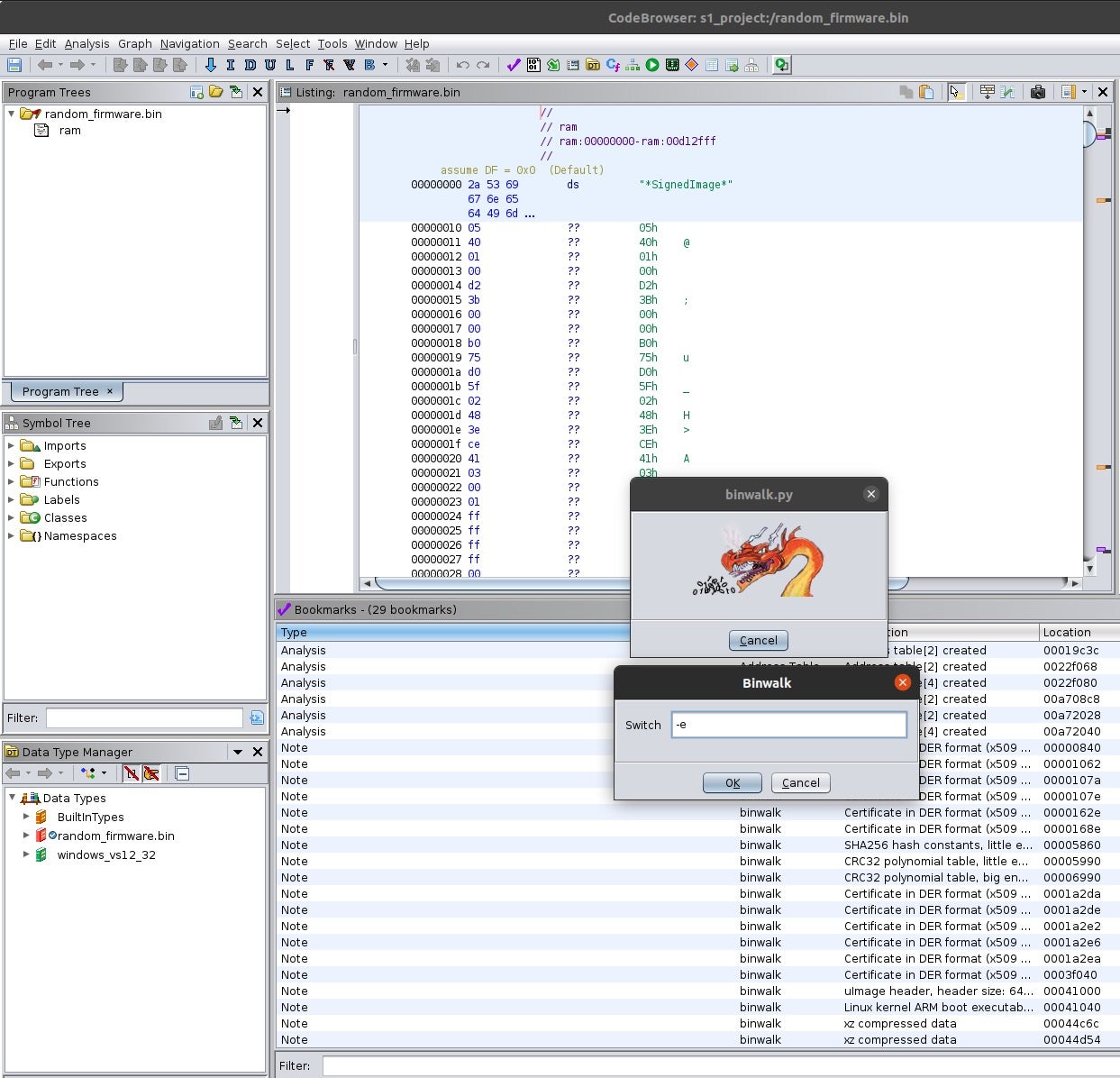
Task: Expand the Functions folder in Symbol Tree
Action: pos(11,481)
